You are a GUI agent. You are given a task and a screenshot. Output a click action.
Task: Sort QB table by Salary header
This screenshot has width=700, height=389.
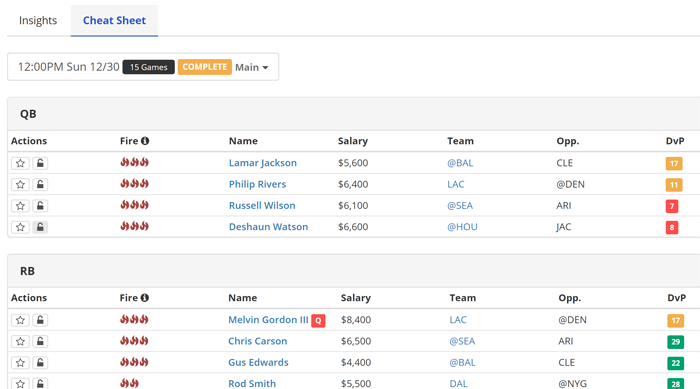point(353,141)
